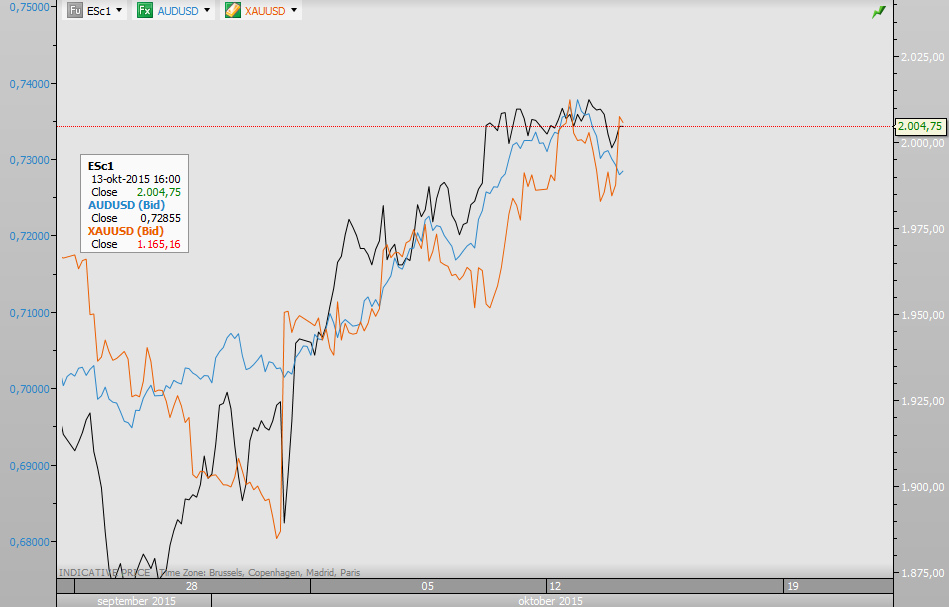The height and width of the screenshot is (607, 949).
Task: Click the green arrow icon at top right
Action: click(878, 11)
